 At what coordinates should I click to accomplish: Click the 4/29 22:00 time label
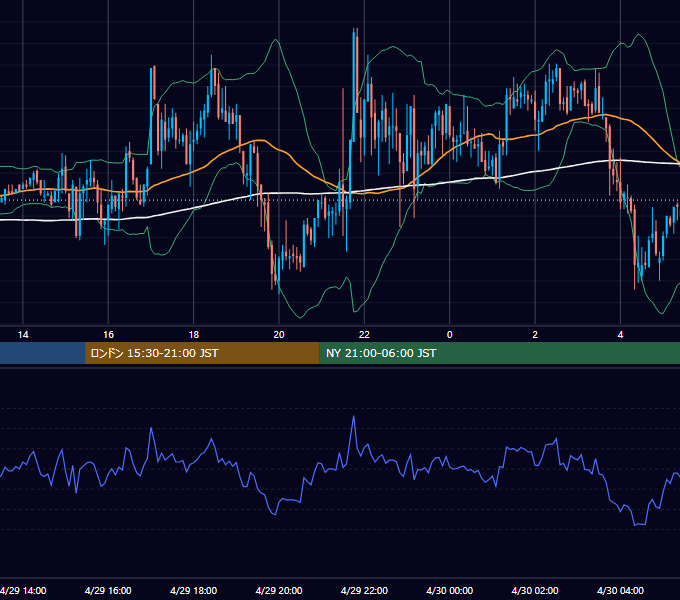(364, 590)
